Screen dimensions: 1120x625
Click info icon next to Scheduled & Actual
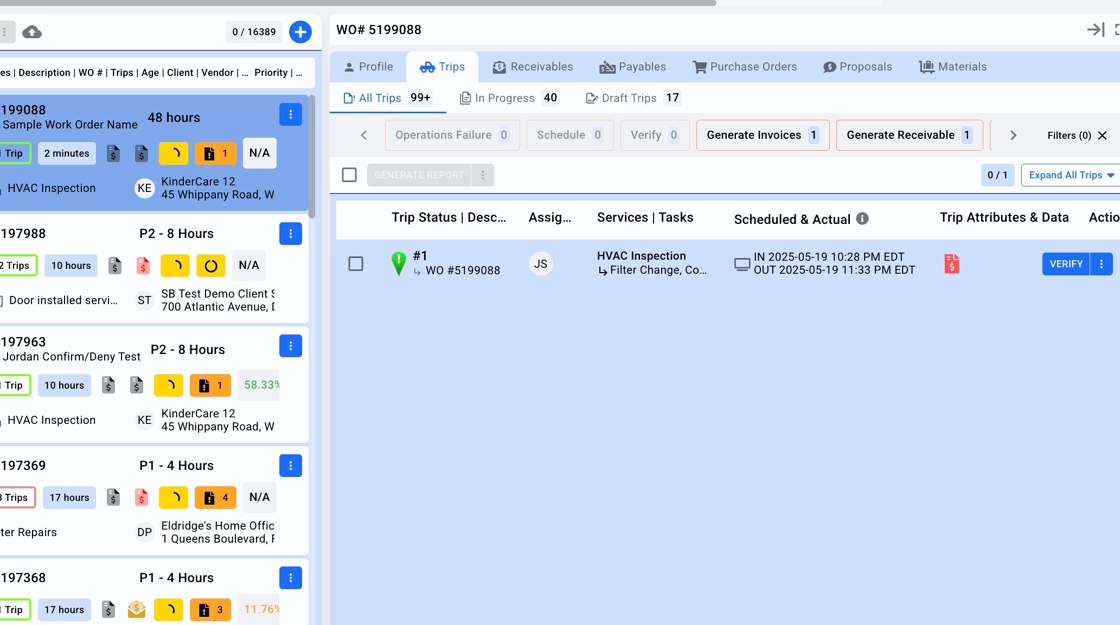(862, 219)
